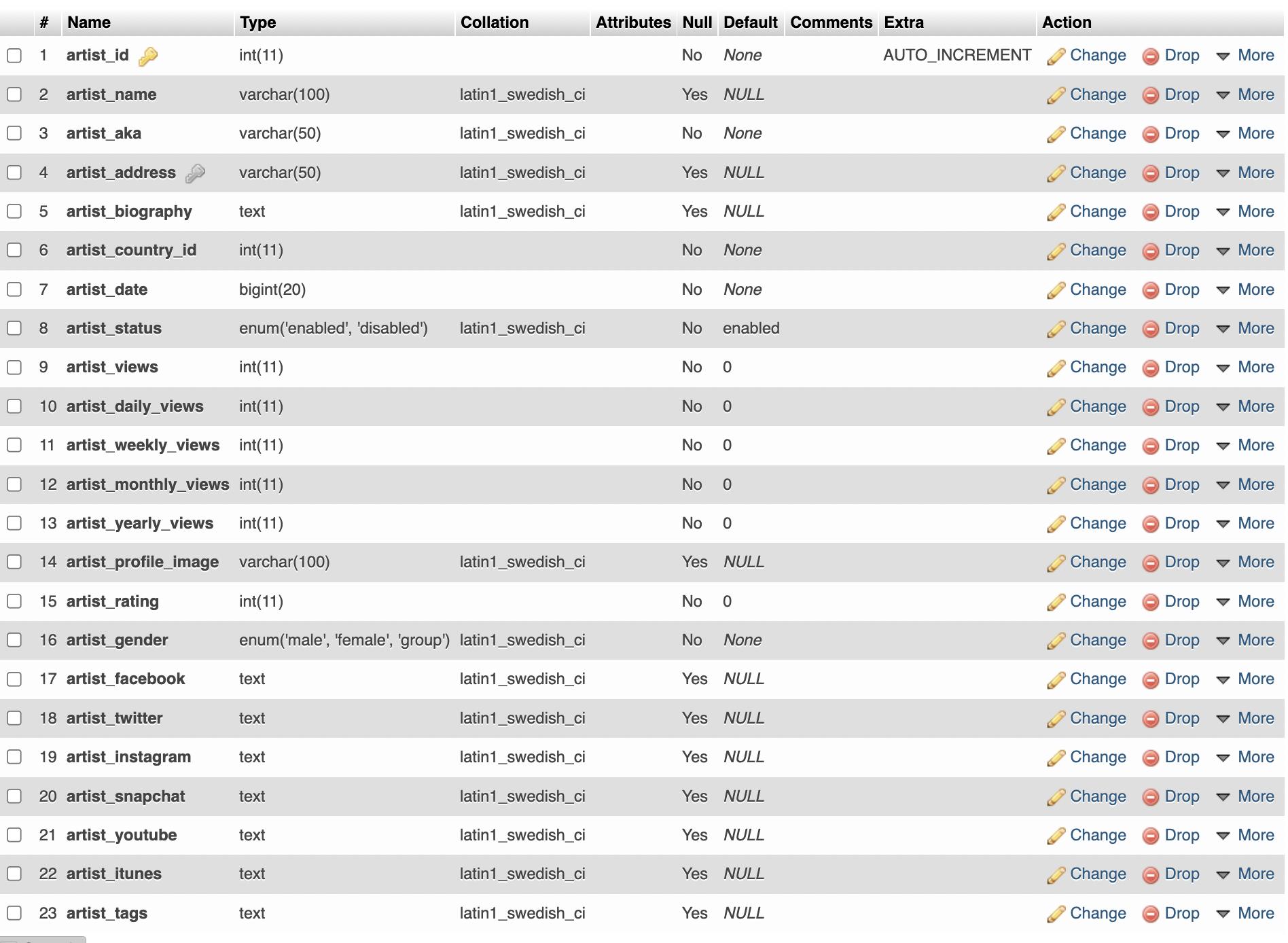Click red drop icon in artist_address row
1288x943 pixels.
[x=1150, y=173]
